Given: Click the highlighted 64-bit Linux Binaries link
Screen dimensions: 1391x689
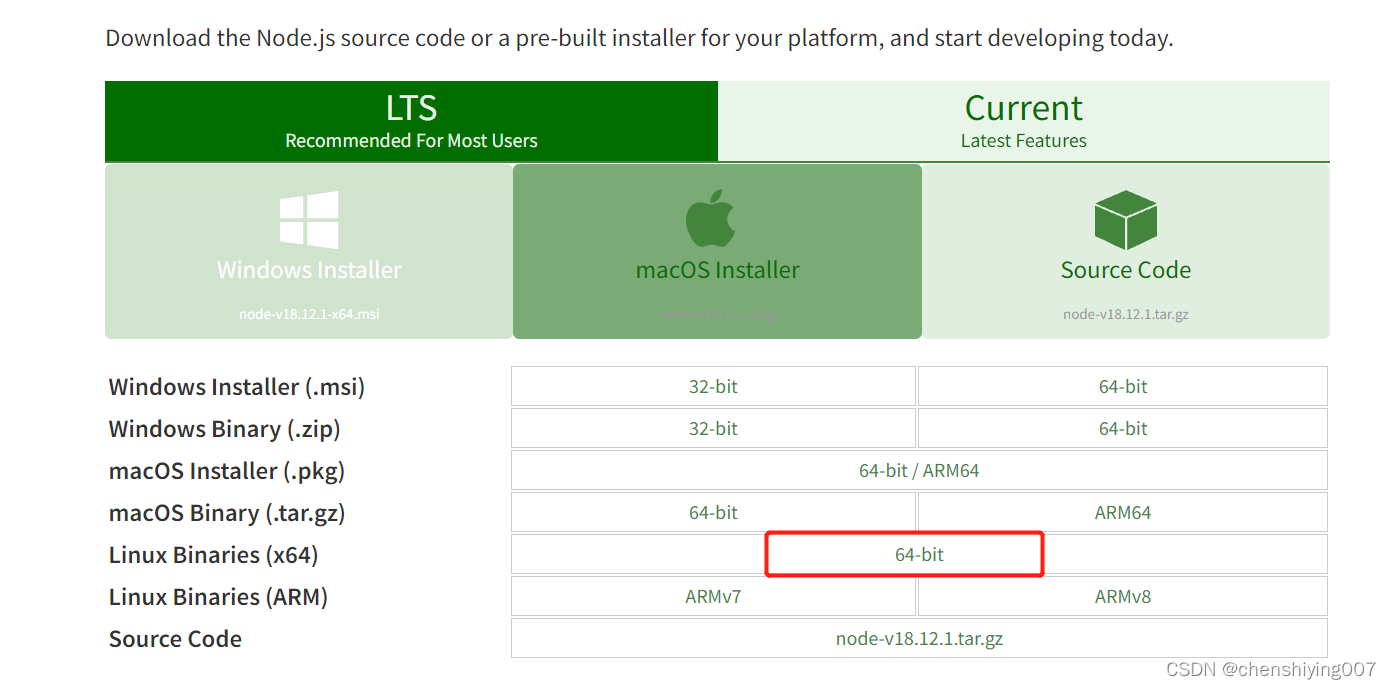Looking at the screenshot, I should pos(904,554).
